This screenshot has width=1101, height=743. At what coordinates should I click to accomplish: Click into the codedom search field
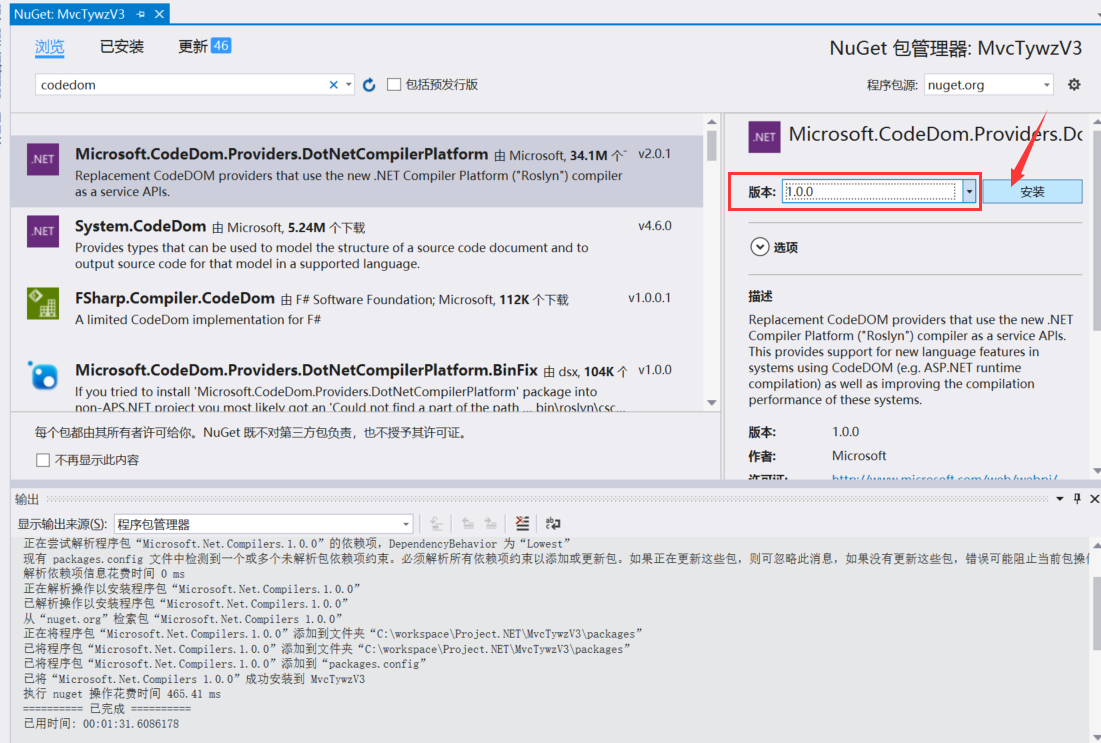[183, 85]
